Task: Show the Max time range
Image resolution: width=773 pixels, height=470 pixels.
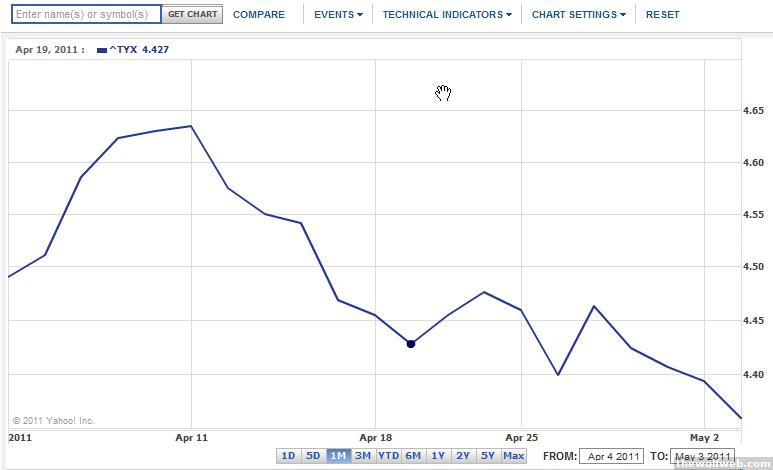Action: (x=514, y=456)
